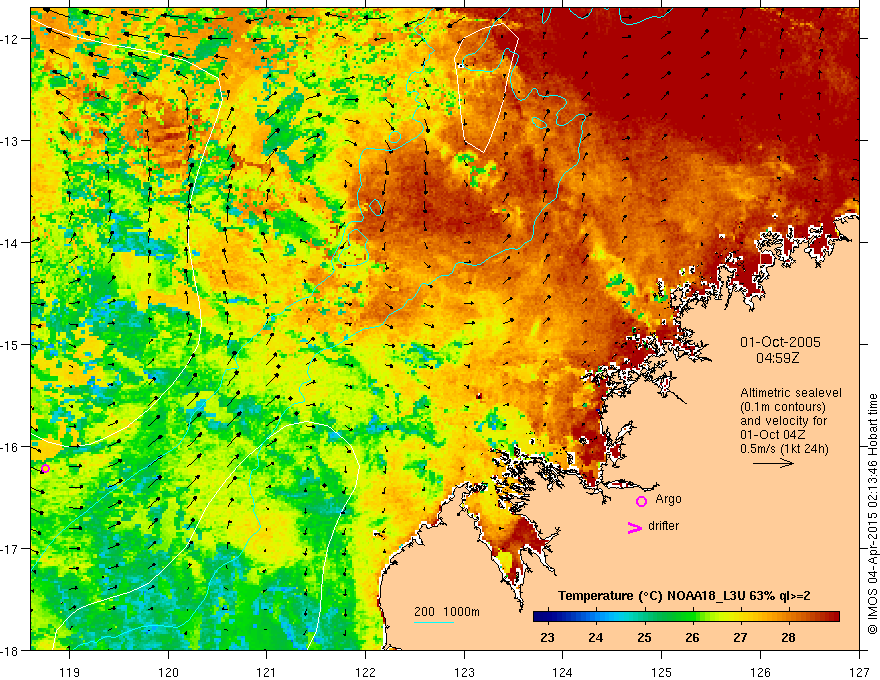Click the velocity scale arrow in the legend
Screen dimensions: 880x680
773,463
